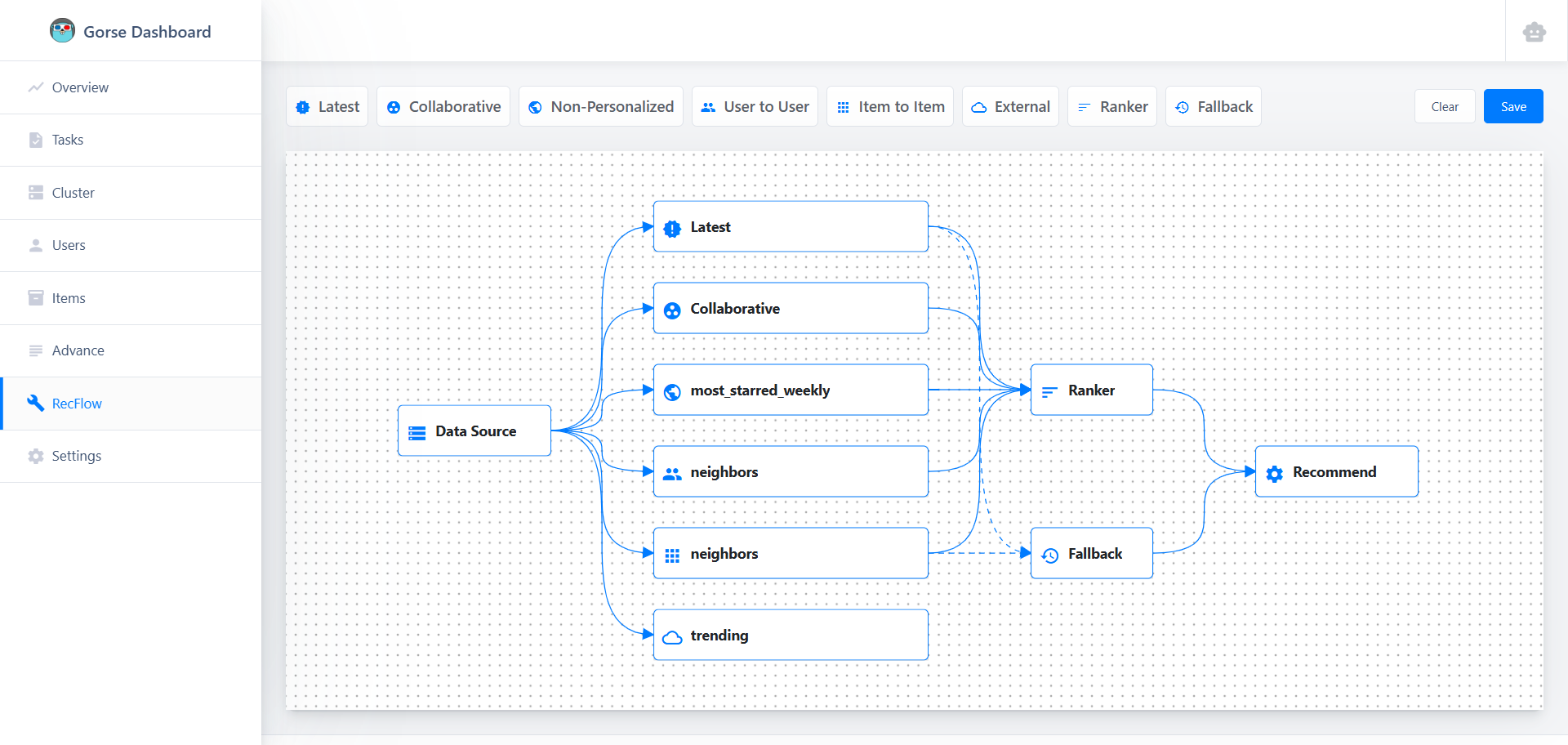Click the people icon on user neighbors node

[x=672, y=474]
